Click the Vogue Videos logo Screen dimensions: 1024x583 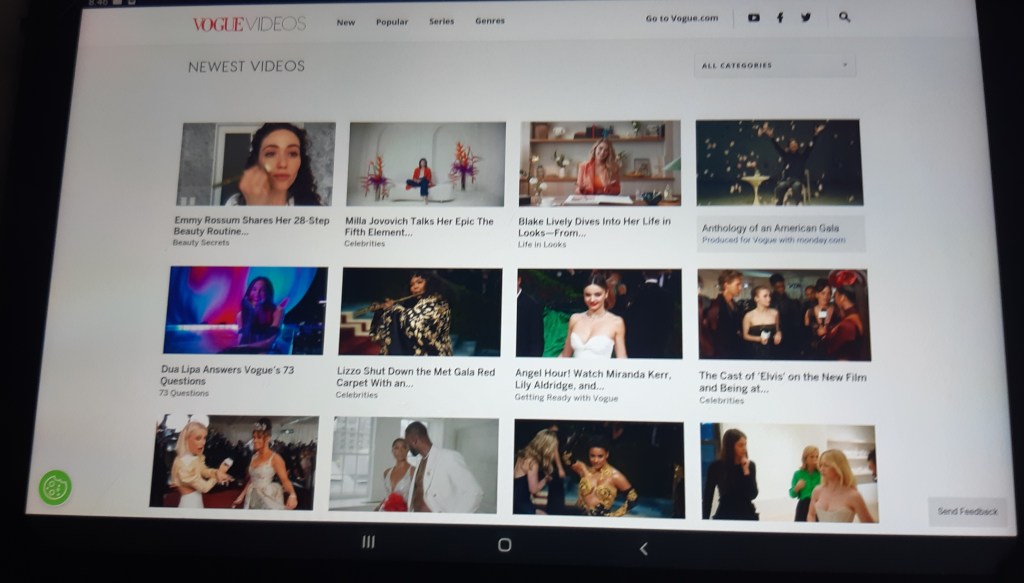click(250, 23)
